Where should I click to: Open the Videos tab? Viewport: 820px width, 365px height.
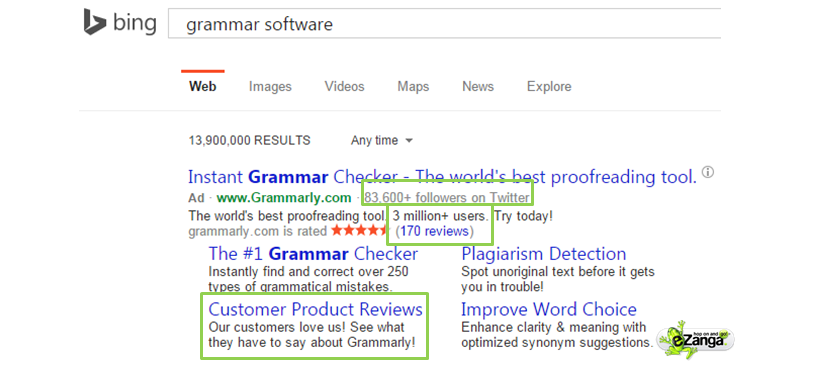(x=344, y=86)
